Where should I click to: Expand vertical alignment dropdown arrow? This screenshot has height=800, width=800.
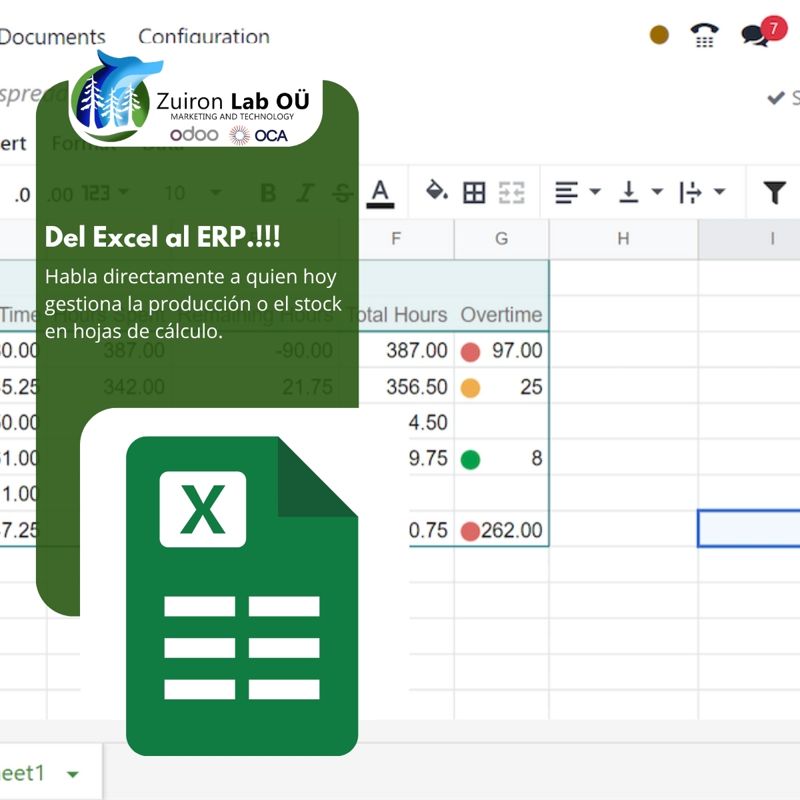pyautogui.click(x=657, y=192)
